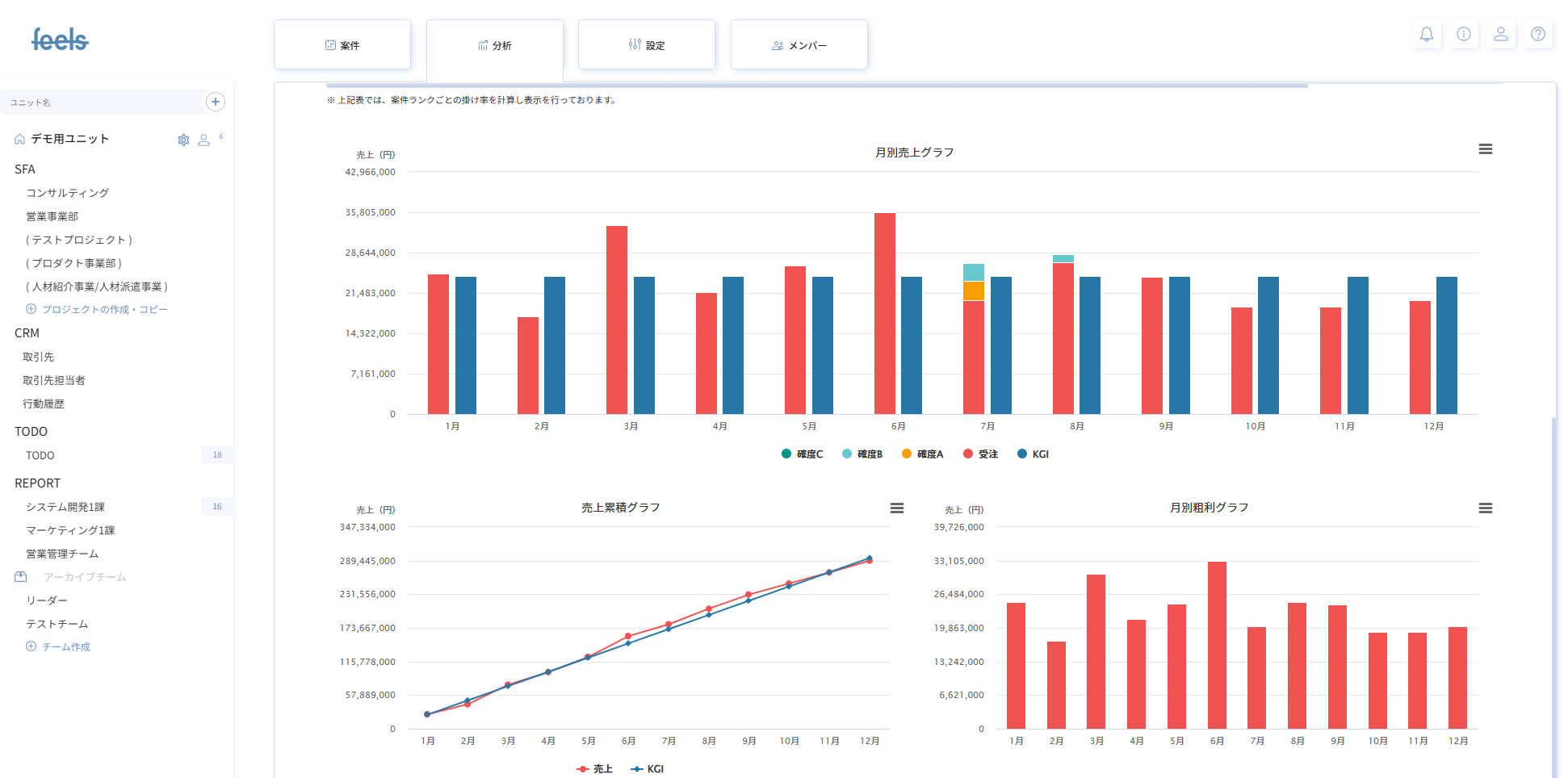
Task: Toggle 確度C series in chart legend
Action: 802,454
